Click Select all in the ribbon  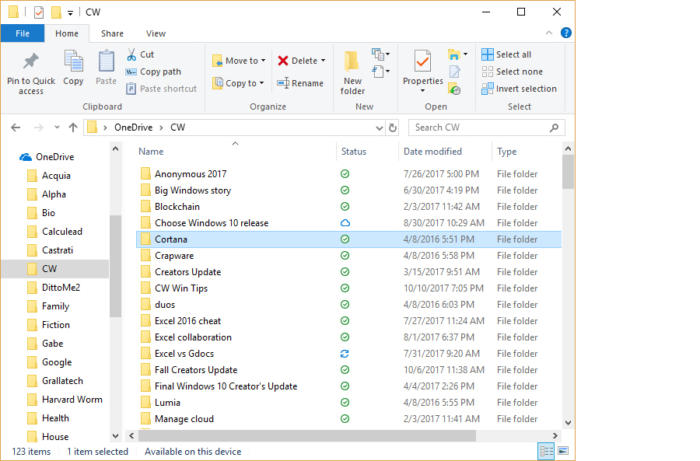tap(506, 54)
